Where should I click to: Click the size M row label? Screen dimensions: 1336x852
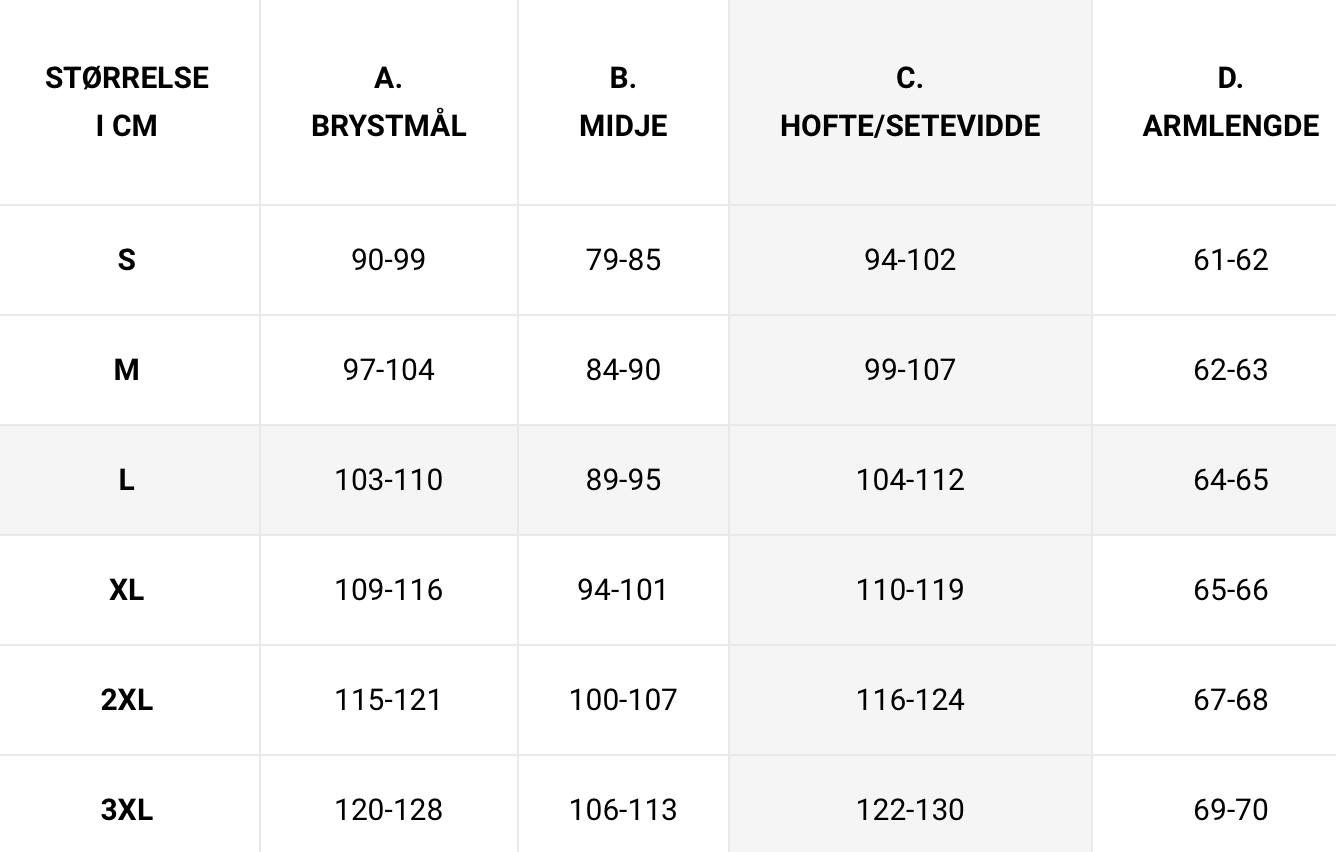(x=126, y=370)
